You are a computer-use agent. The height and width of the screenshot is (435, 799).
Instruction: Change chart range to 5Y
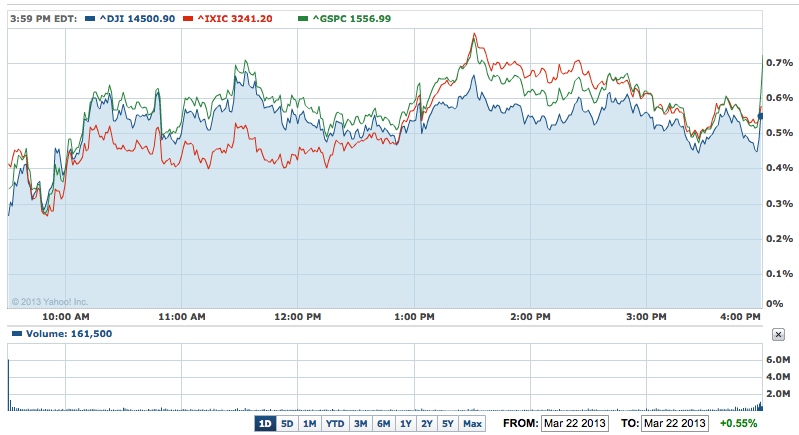[448, 424]
